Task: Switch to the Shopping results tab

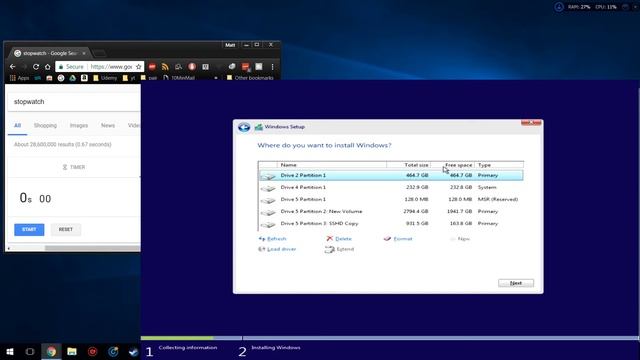Action: (45, 125)
